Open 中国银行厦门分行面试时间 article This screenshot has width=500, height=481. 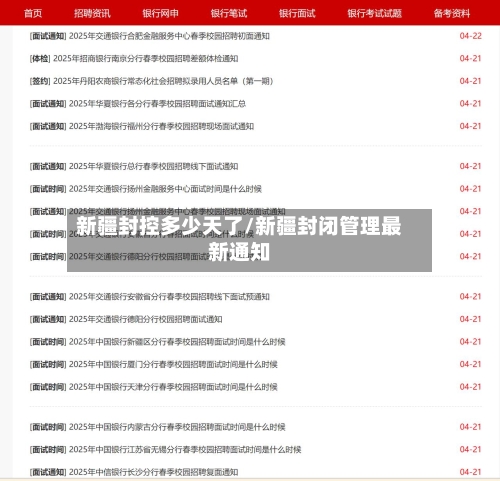(x=173, y=364)
